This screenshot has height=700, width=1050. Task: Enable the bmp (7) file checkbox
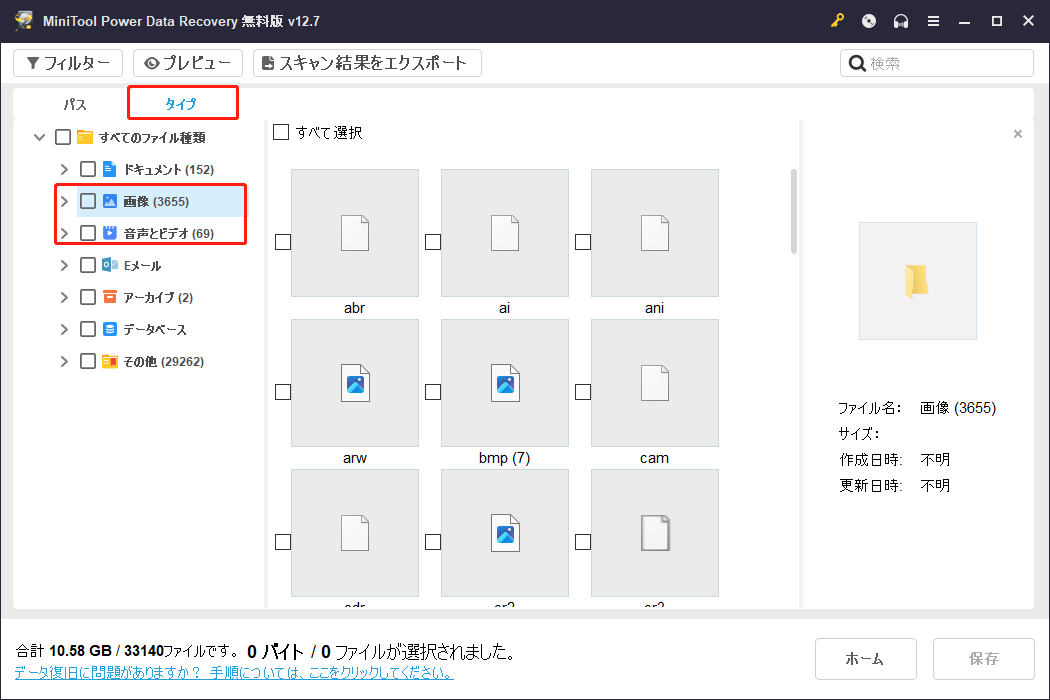pos(432,391)
